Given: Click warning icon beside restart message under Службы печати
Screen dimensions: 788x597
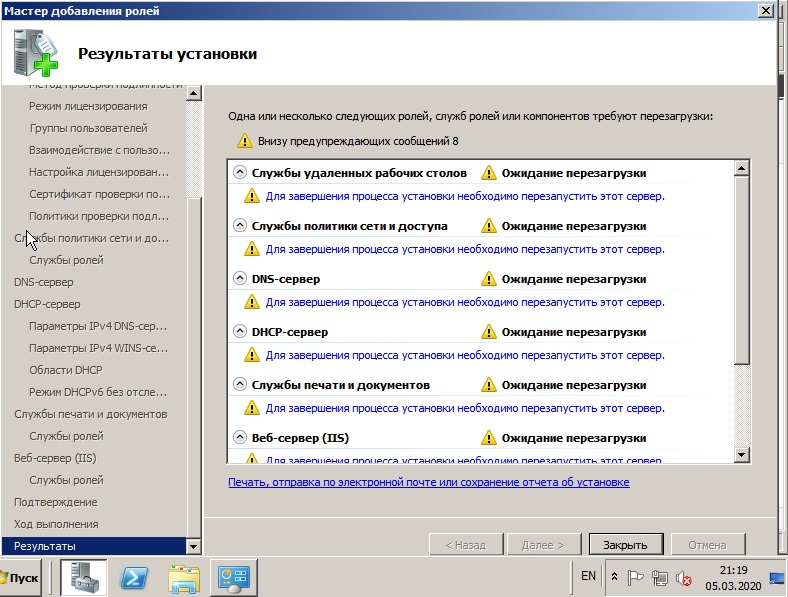Looking at the screenshot, I should [252, 408].
